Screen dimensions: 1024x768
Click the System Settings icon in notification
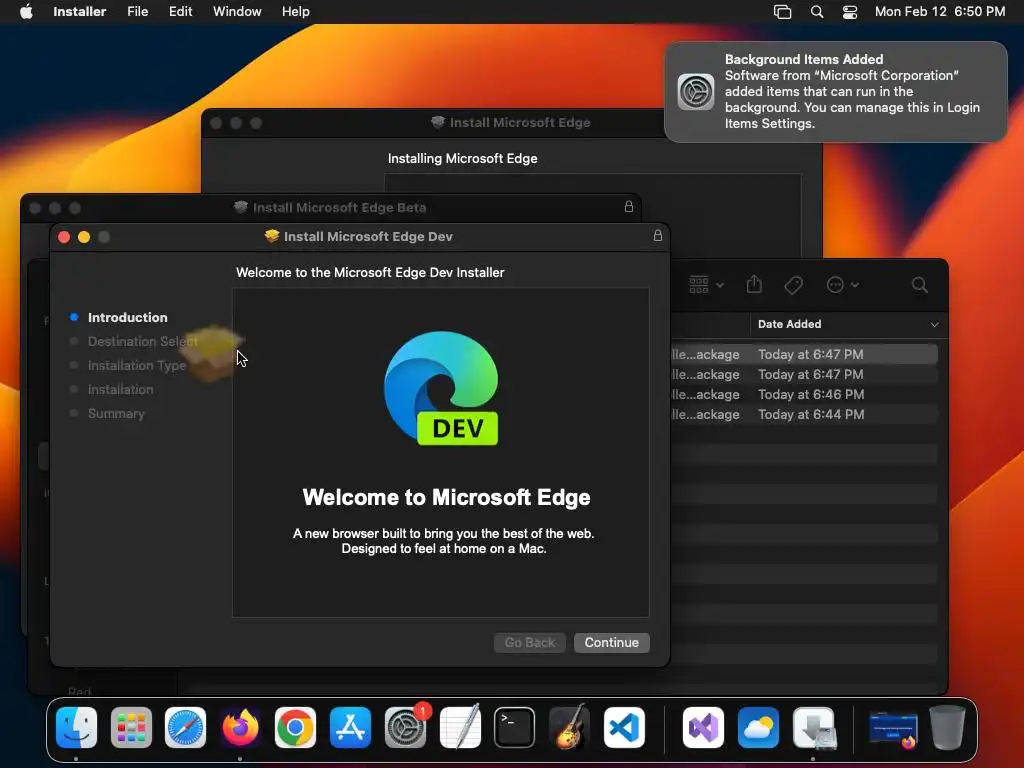696,91
